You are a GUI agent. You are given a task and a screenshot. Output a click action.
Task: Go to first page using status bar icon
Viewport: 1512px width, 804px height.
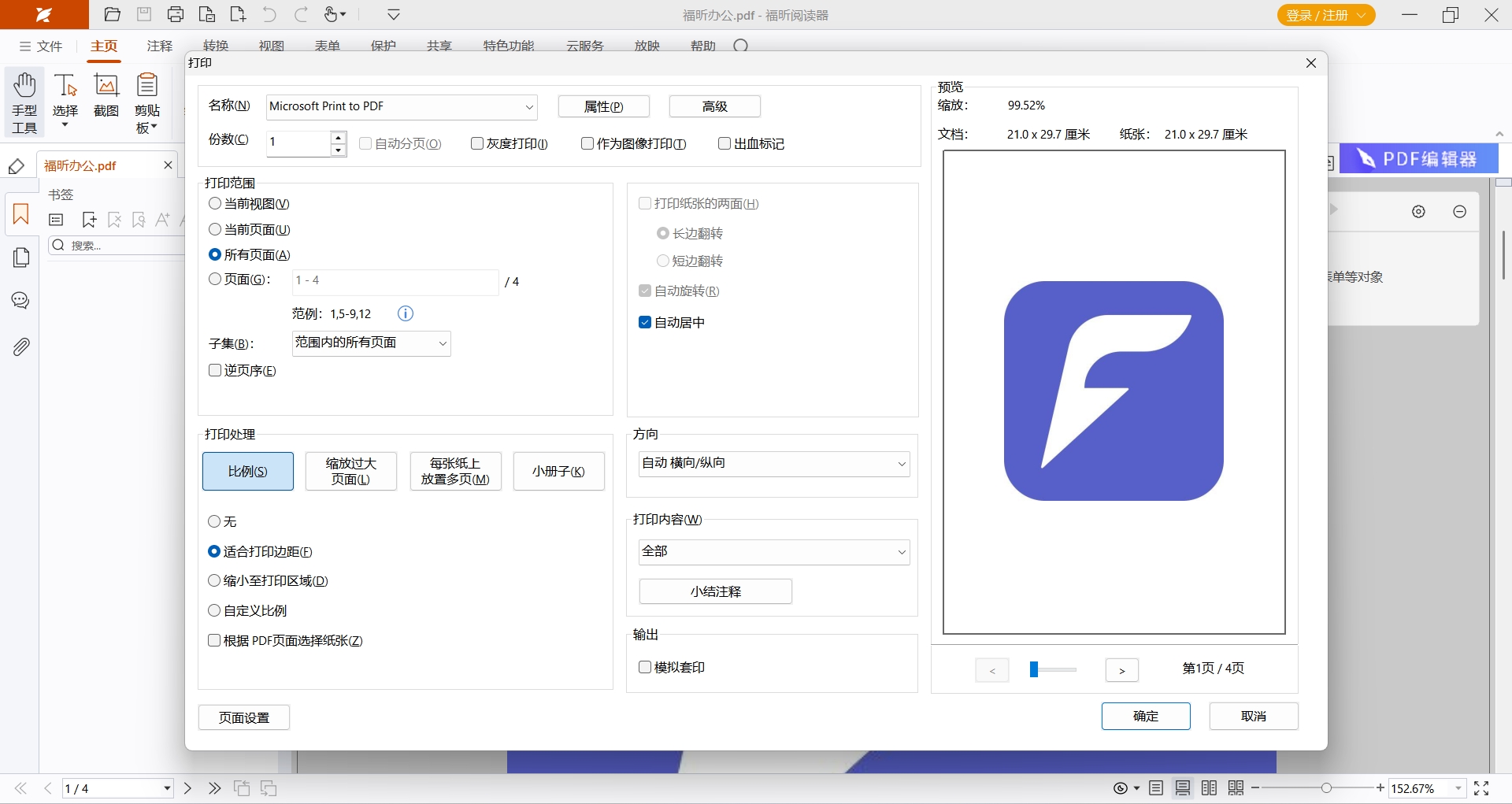tap(21, 788)
